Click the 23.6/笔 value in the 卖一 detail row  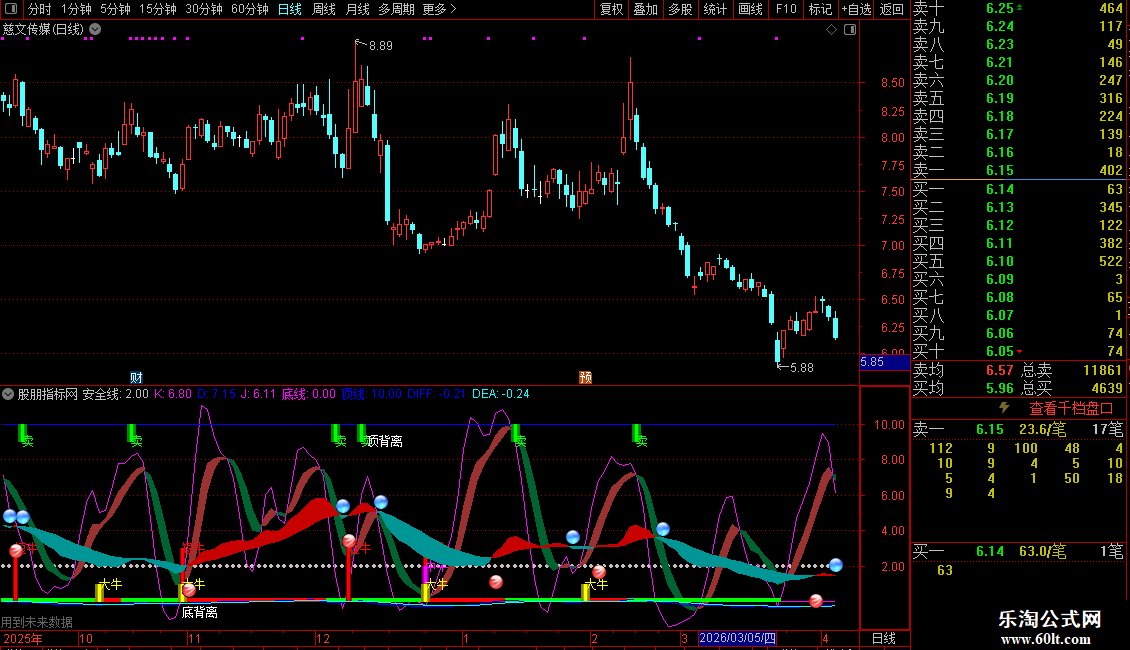click(x=1043, y=429)
